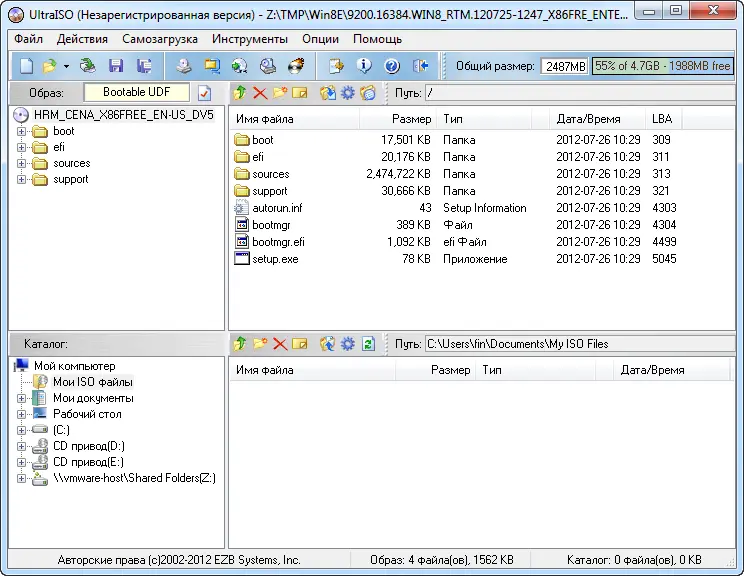Image resolution: width=744 pixels, height=576 pixels.
Task: Click the Convert image toolbar icon
Action: [x=240, y=66]
